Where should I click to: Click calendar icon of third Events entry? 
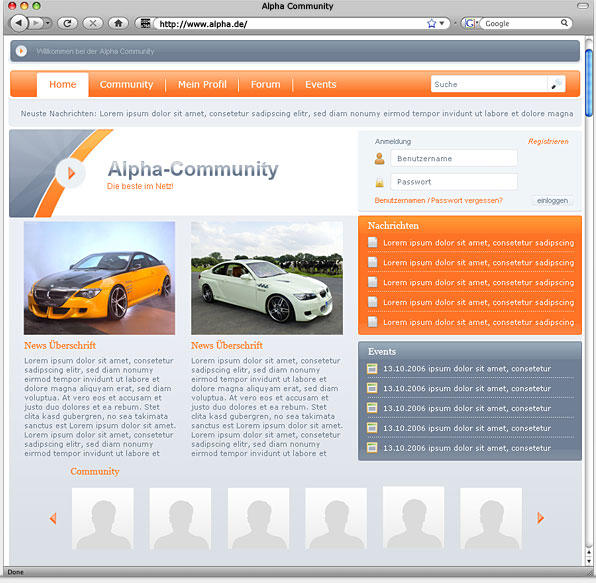372,408
